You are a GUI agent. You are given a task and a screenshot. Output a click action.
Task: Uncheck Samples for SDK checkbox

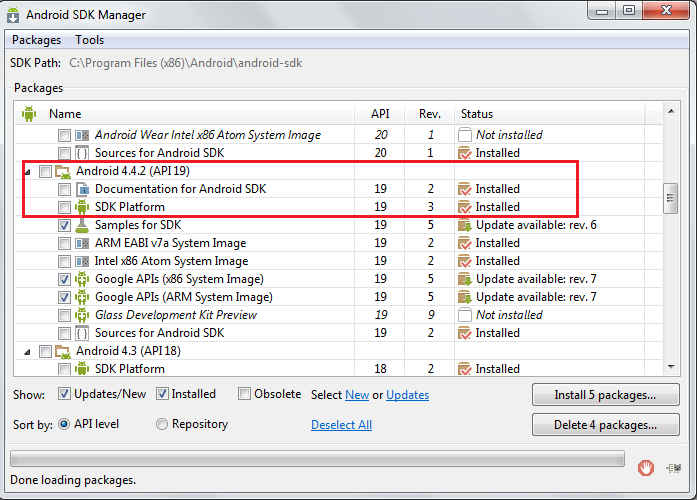tap(64, 225)
